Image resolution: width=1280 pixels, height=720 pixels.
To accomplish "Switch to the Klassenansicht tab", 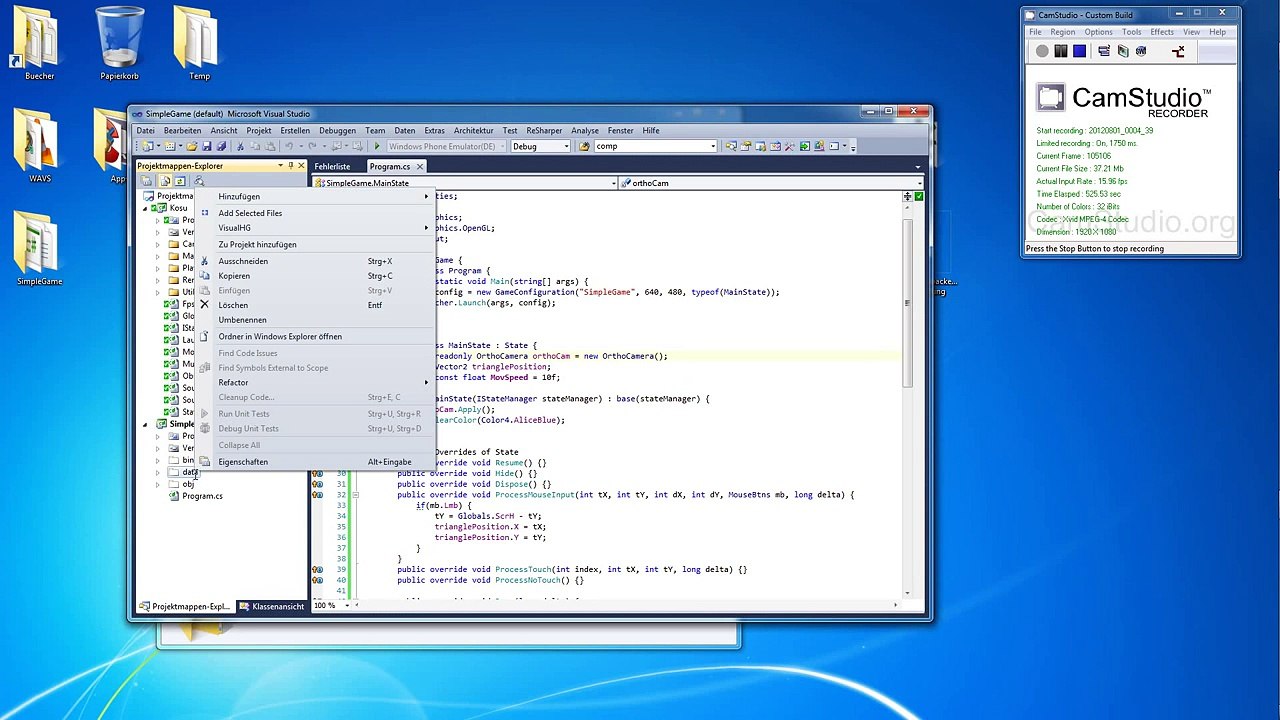I will tap(271, 607).
